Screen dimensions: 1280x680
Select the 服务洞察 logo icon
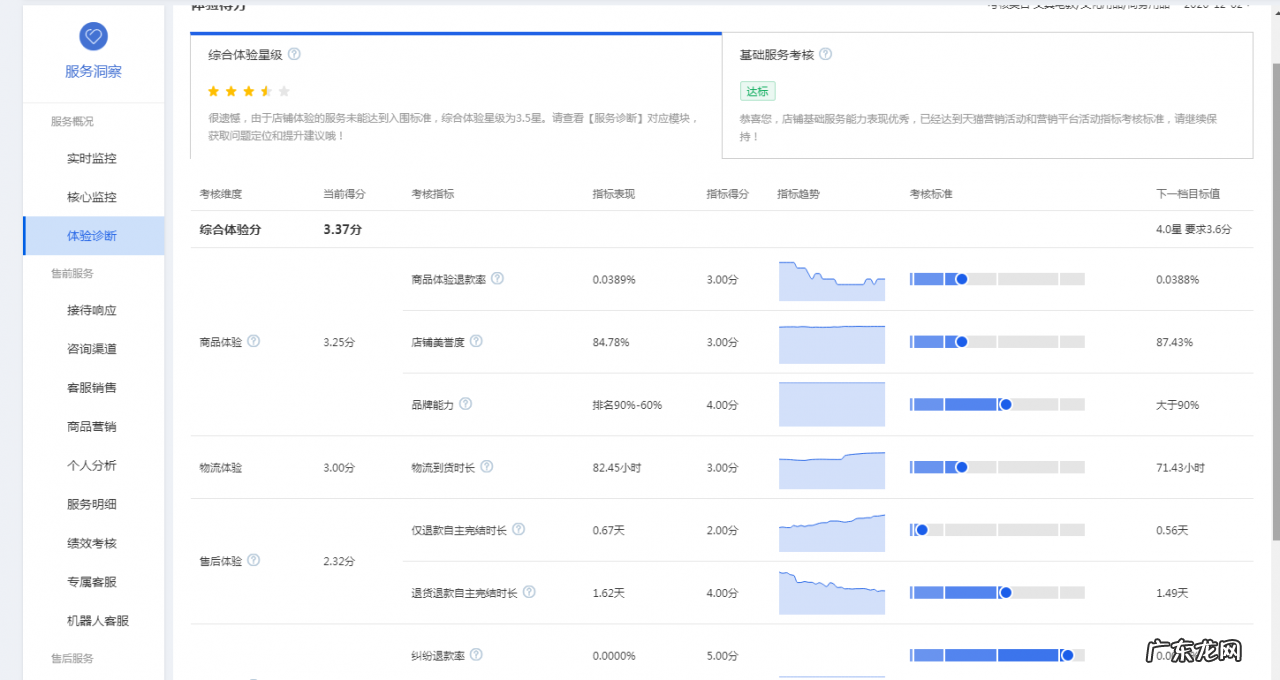[x=93, y=36]
